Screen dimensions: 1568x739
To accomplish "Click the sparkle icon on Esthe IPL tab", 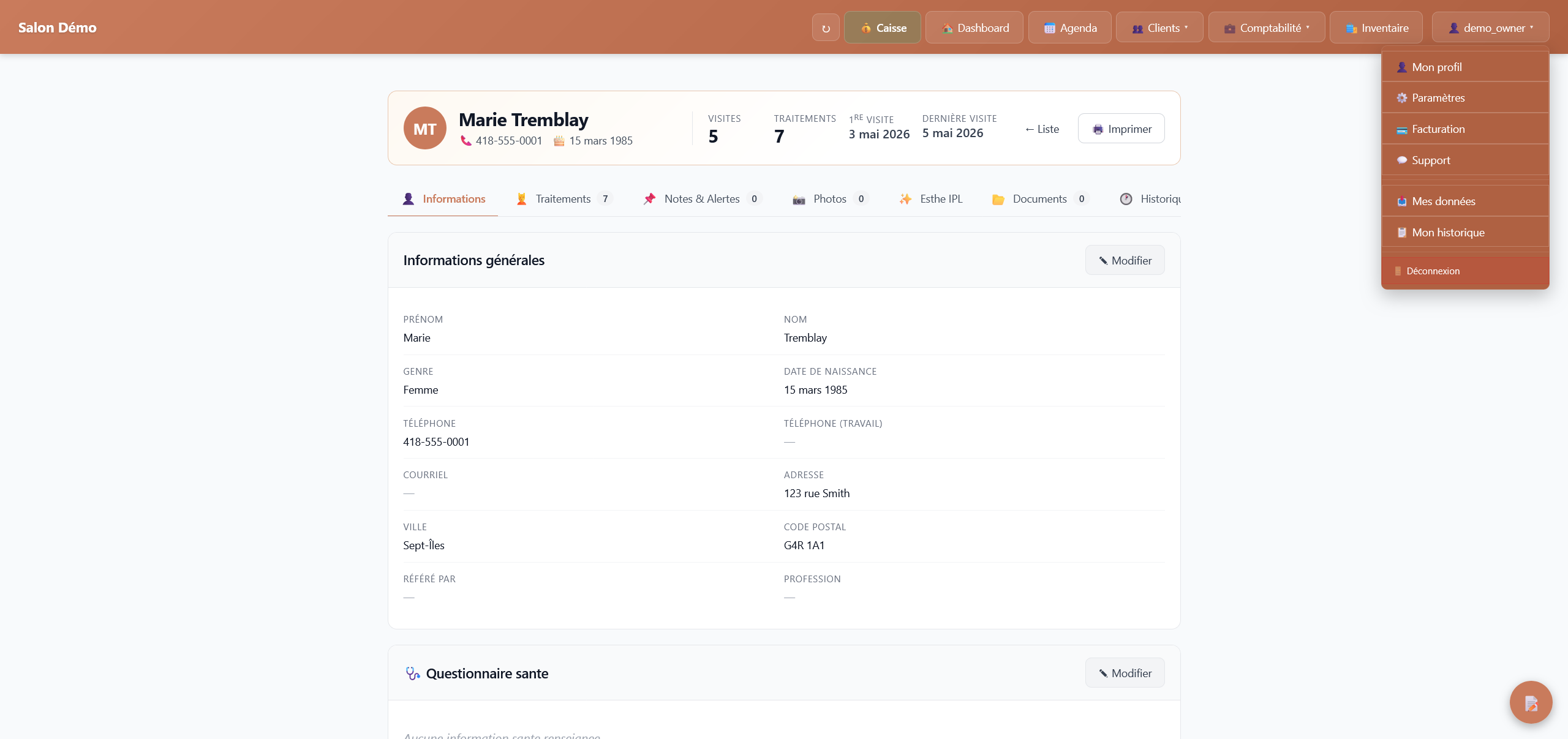I will 906,199.
